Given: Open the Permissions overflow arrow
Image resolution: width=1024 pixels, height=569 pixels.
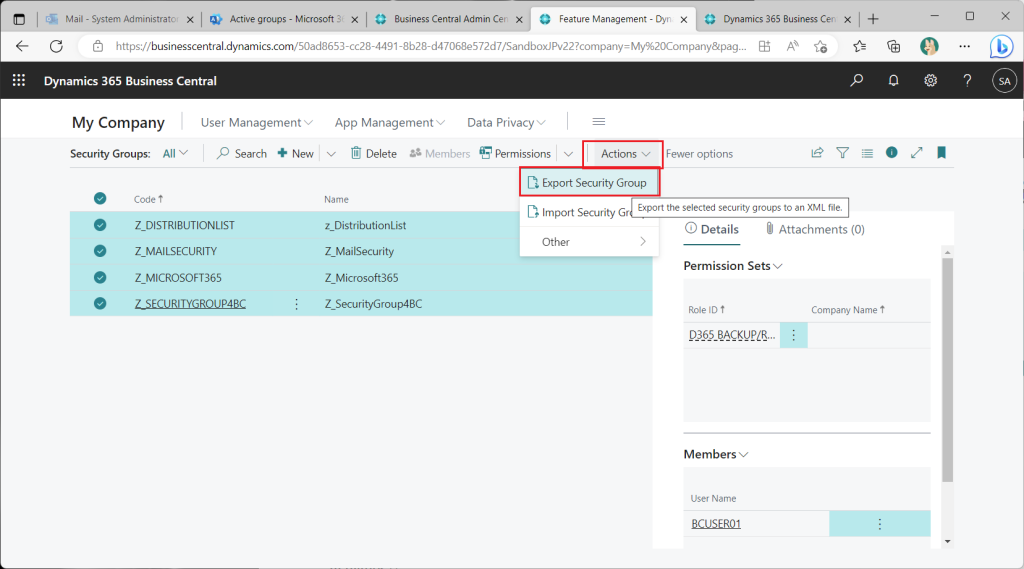Looking at the screenshot, I should click(568, 154).
